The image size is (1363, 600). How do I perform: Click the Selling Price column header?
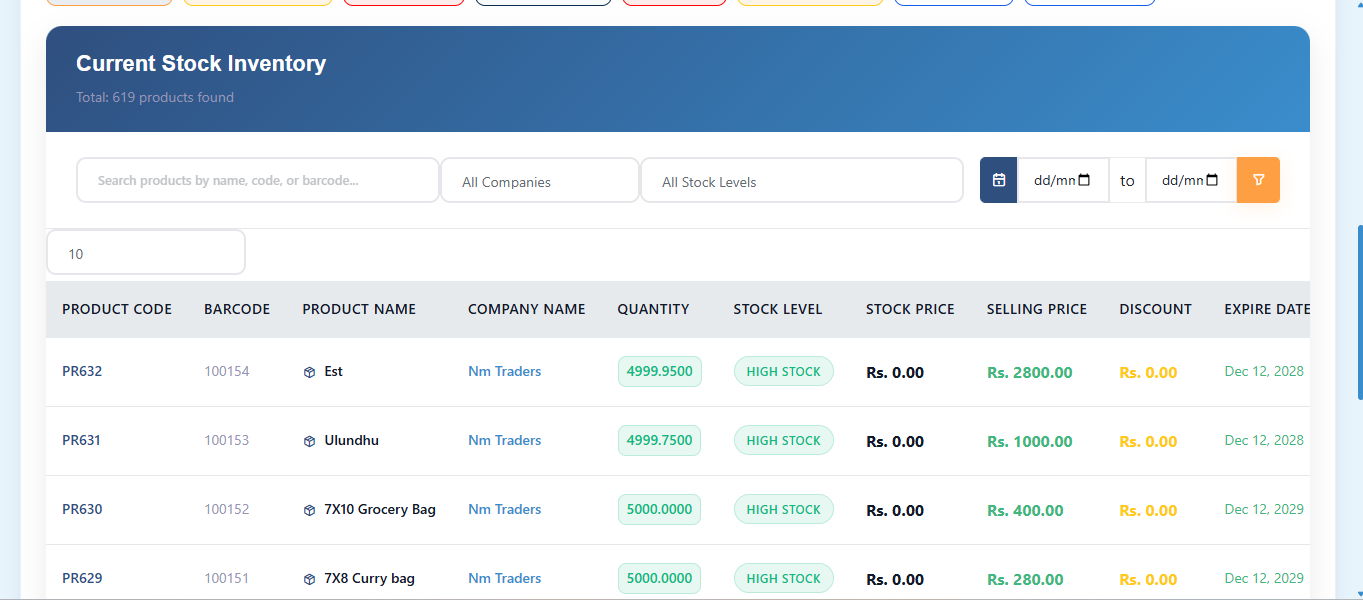pyautogui.click(x=1037, y=309)
